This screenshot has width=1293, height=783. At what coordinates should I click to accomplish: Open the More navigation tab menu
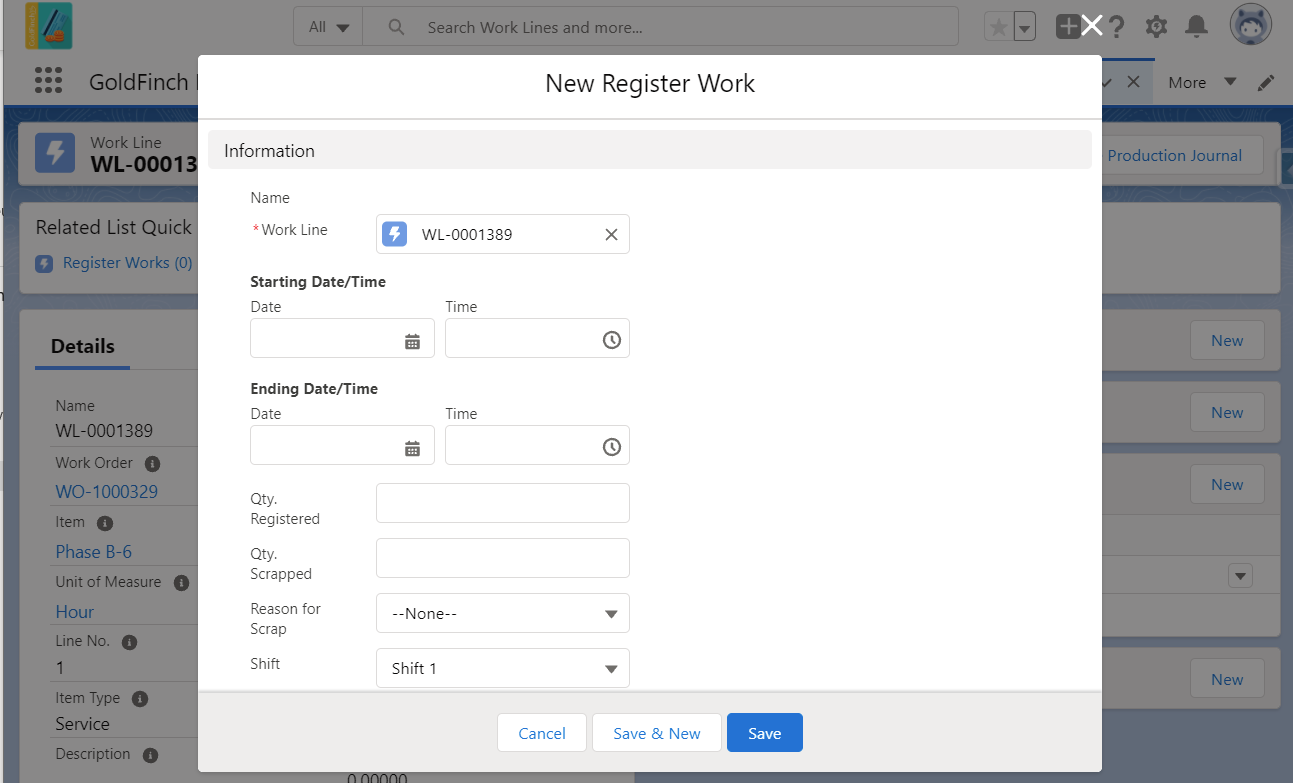tap(1201, 83)
